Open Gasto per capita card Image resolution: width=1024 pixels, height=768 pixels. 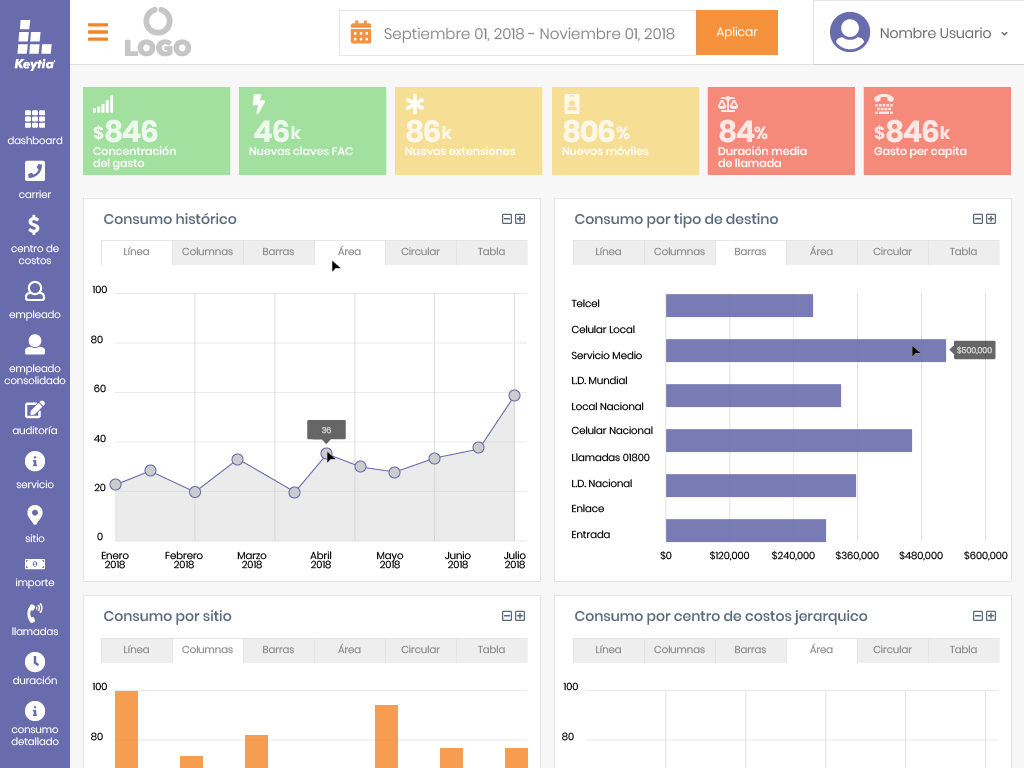(938, 131)
